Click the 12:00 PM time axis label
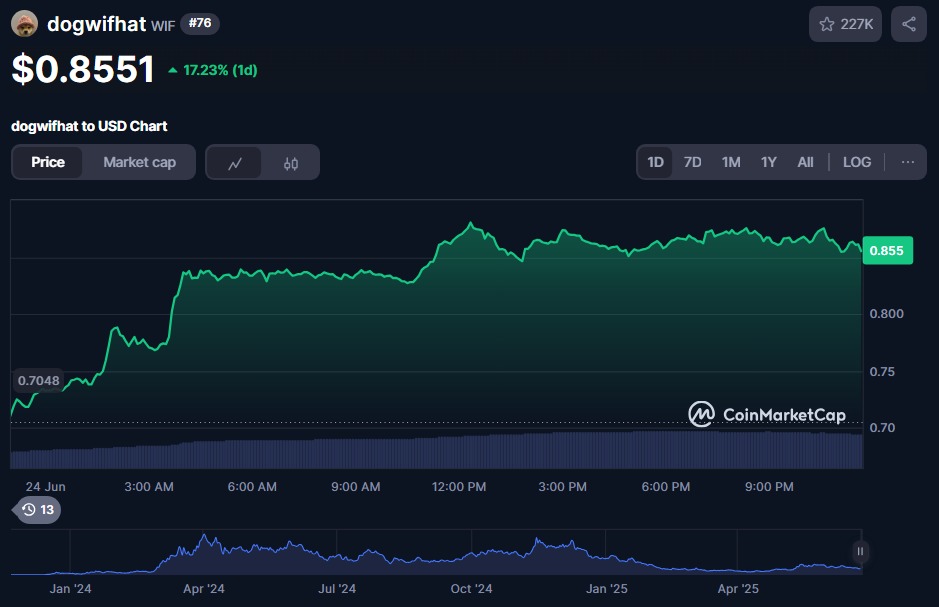The image size is (939, 607). 459,487
